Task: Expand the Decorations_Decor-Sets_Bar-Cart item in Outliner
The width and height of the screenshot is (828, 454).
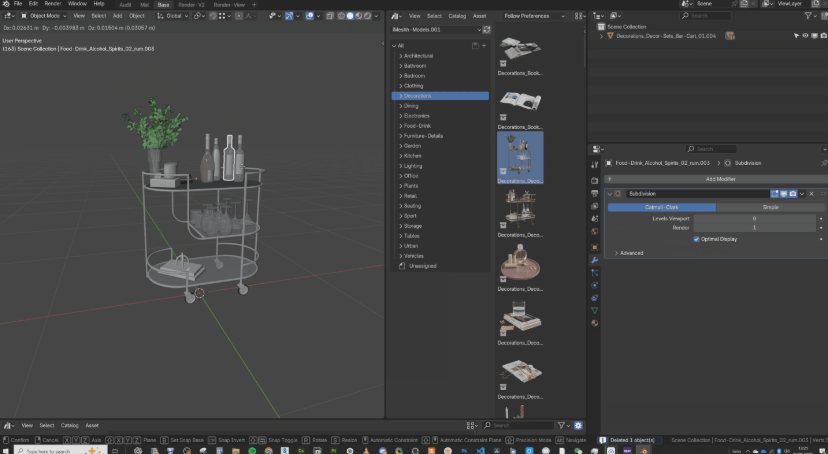Action: click(602, 36)
